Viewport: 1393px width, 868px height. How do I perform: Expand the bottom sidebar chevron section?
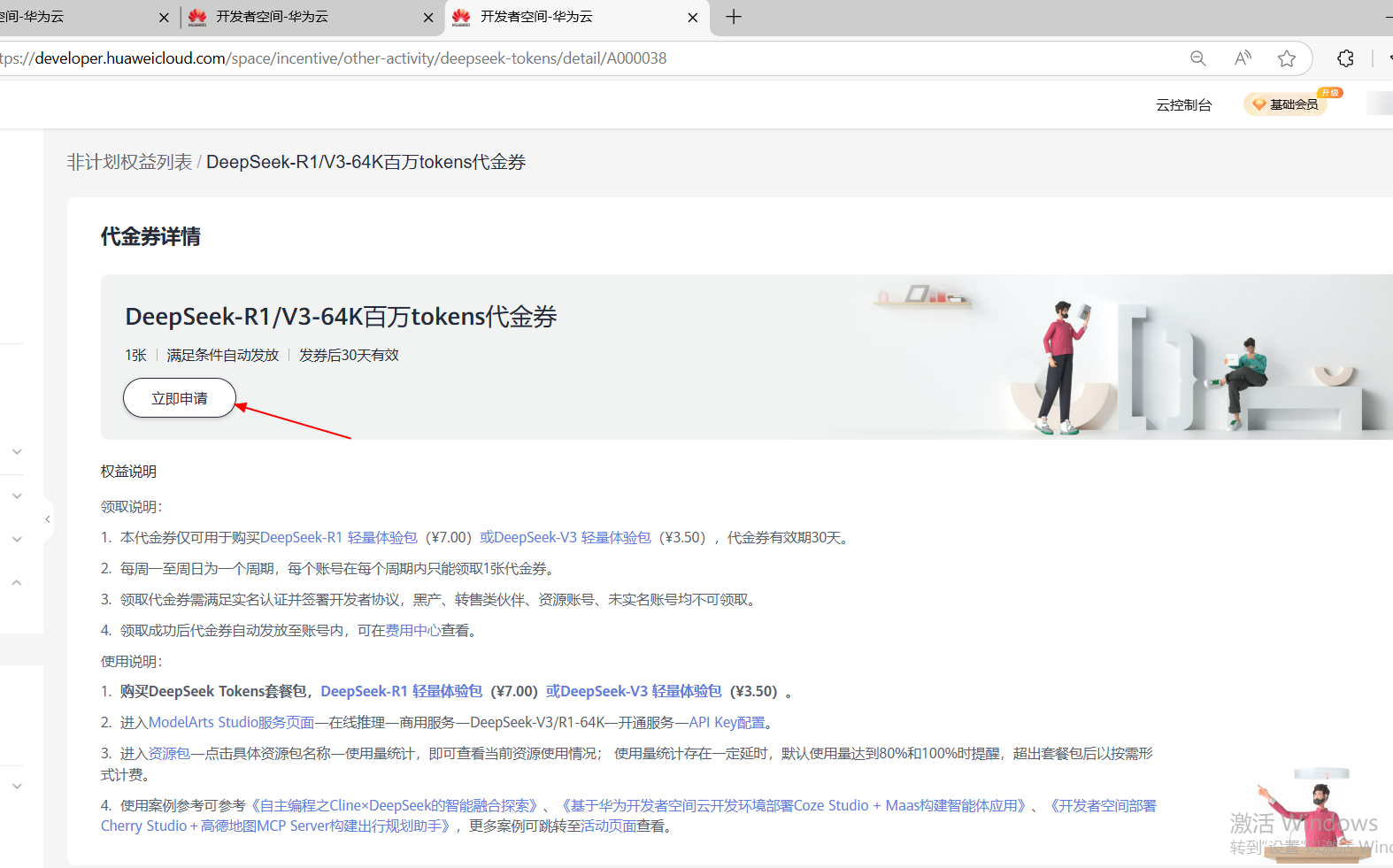17,786
